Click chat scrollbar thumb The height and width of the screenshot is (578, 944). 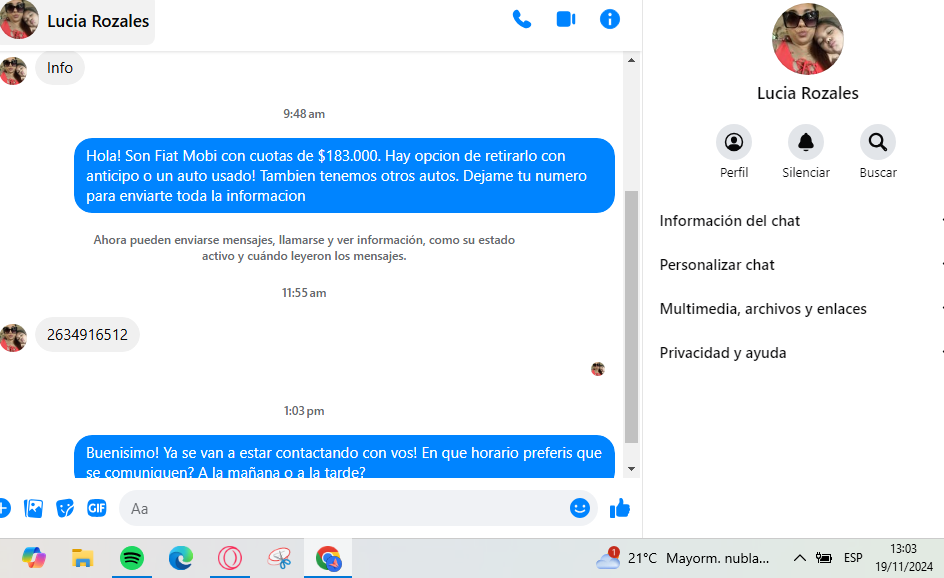coord(631,317)
